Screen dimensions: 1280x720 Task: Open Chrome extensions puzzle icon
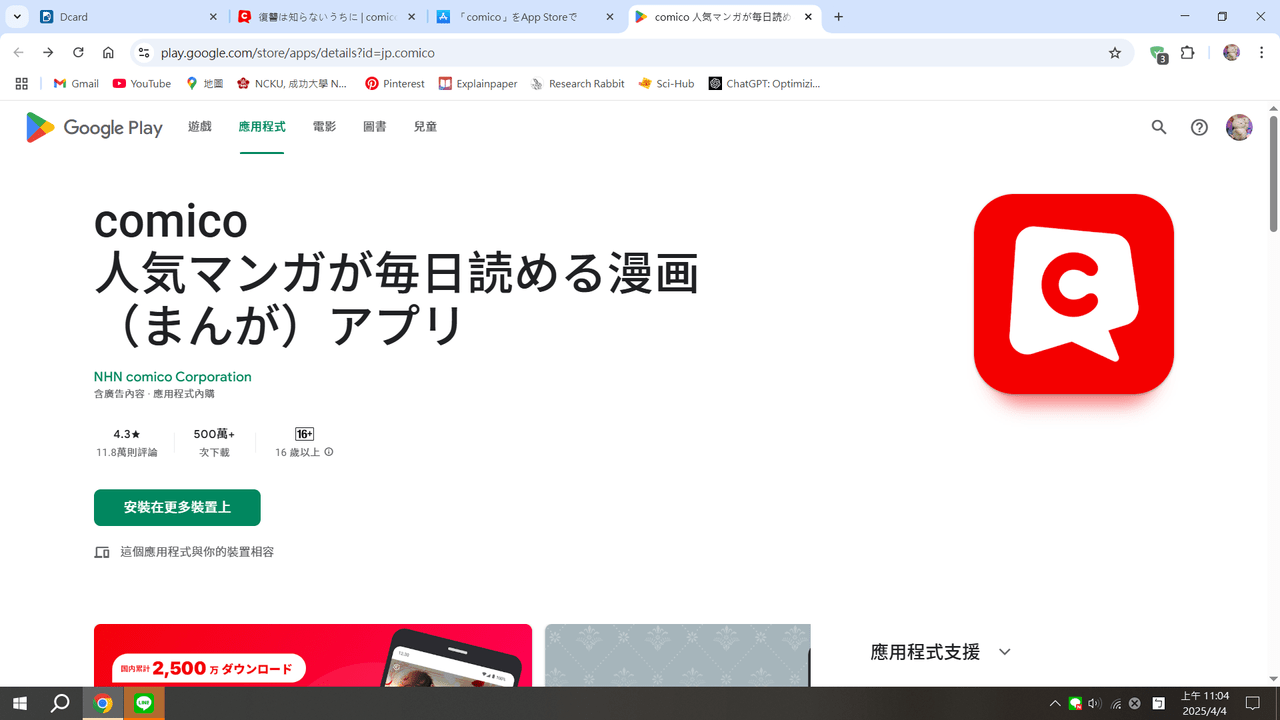point(1187,53)
